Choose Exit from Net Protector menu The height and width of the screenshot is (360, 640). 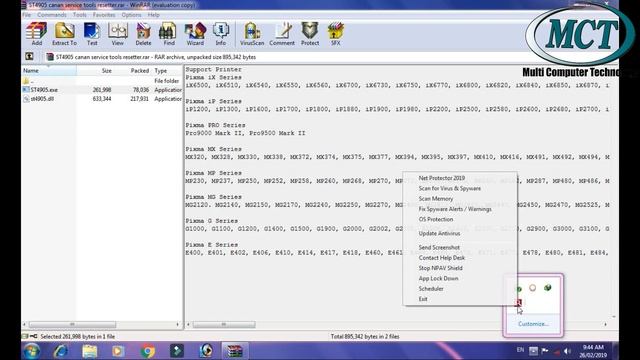pyautogui.click(x=423, y=299)
